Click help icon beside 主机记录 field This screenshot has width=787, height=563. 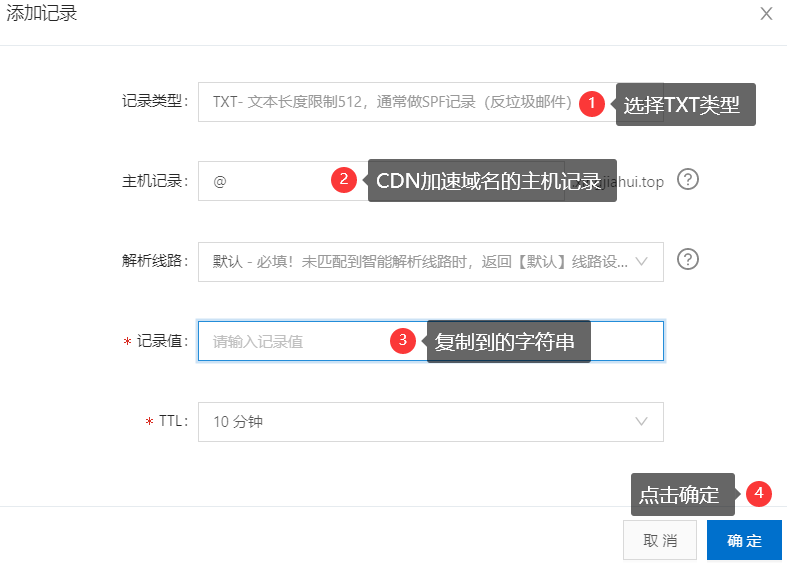pos(688,180)
